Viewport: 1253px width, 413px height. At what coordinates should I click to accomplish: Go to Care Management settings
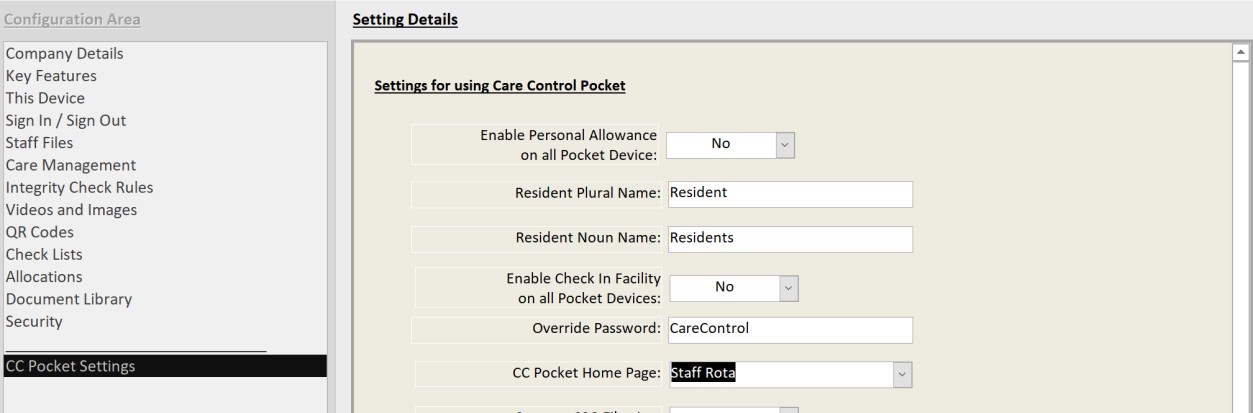pos(71,165)
